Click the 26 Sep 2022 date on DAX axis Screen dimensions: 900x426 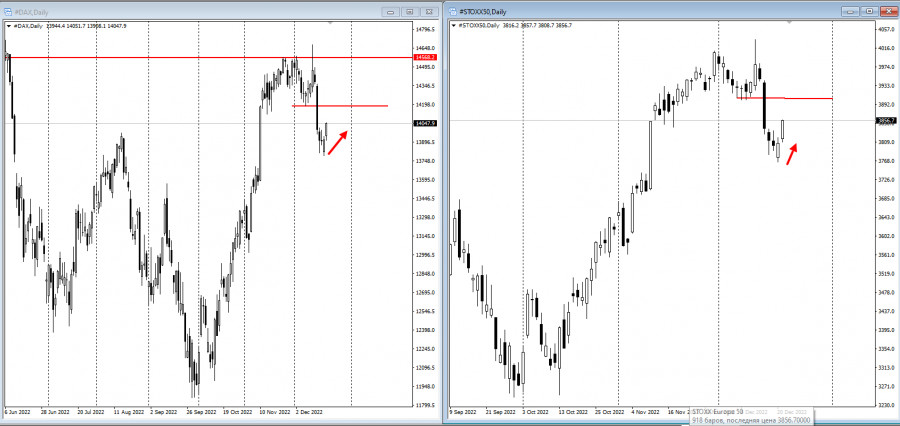coord(201,412)
